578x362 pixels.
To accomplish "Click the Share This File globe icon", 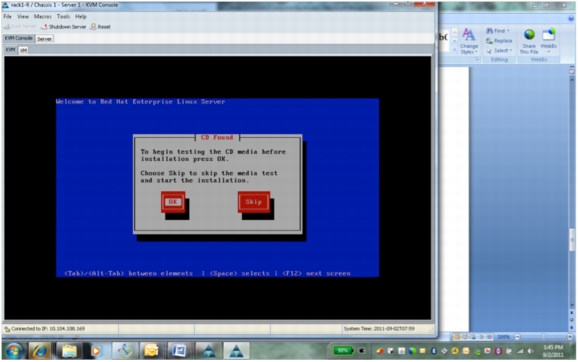I will click(x=529, y=35).
